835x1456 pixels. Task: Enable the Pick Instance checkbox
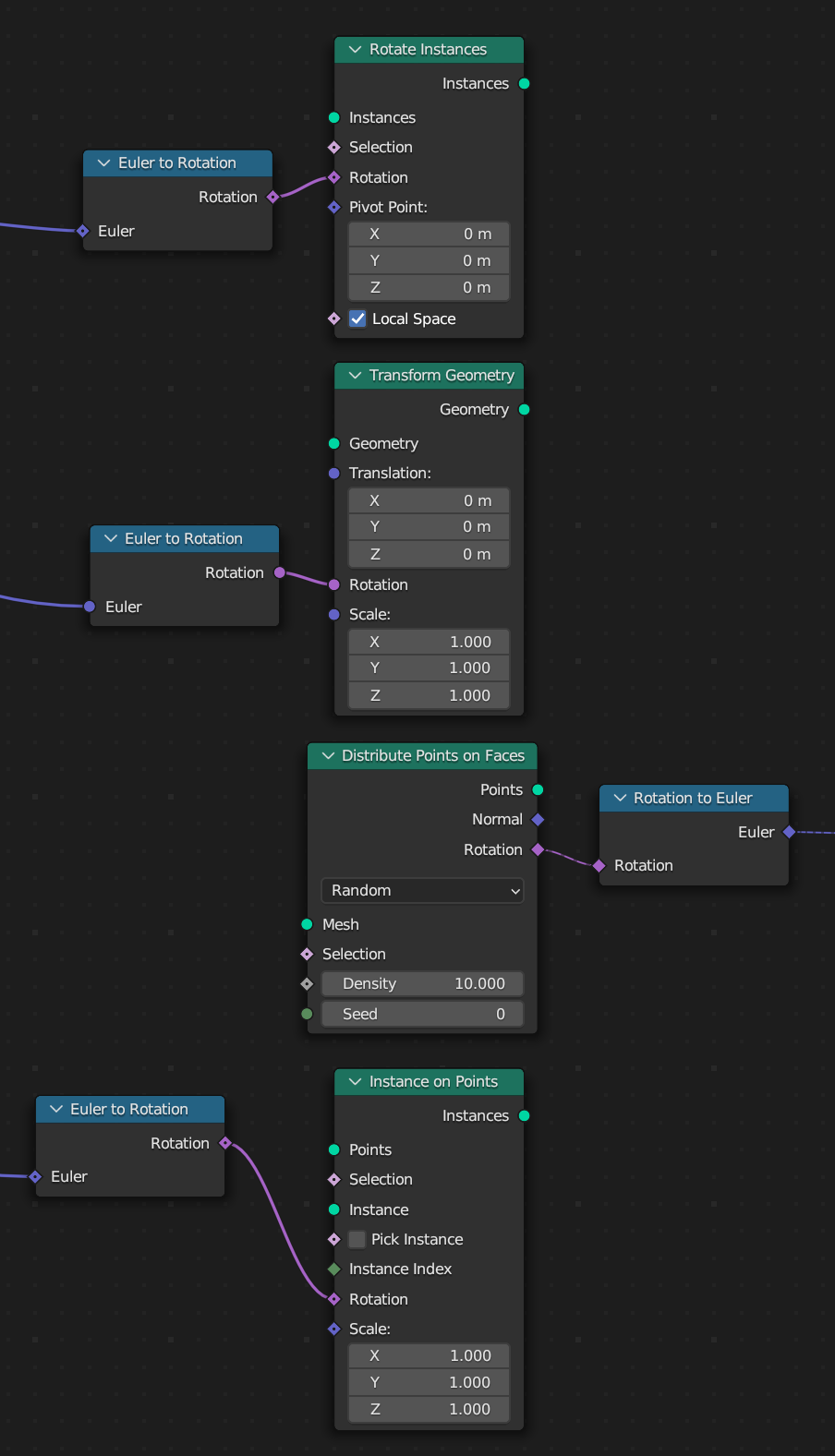pyautogui.click(x=357, y=1240)
